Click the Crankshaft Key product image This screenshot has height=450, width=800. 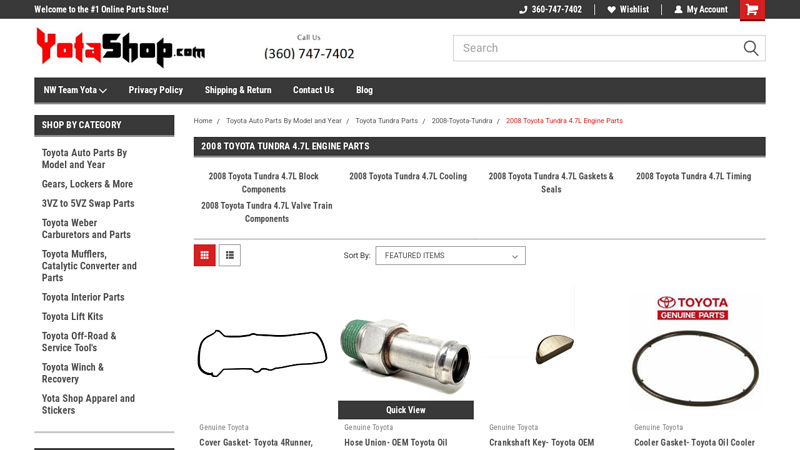click(x=555, y=349)
